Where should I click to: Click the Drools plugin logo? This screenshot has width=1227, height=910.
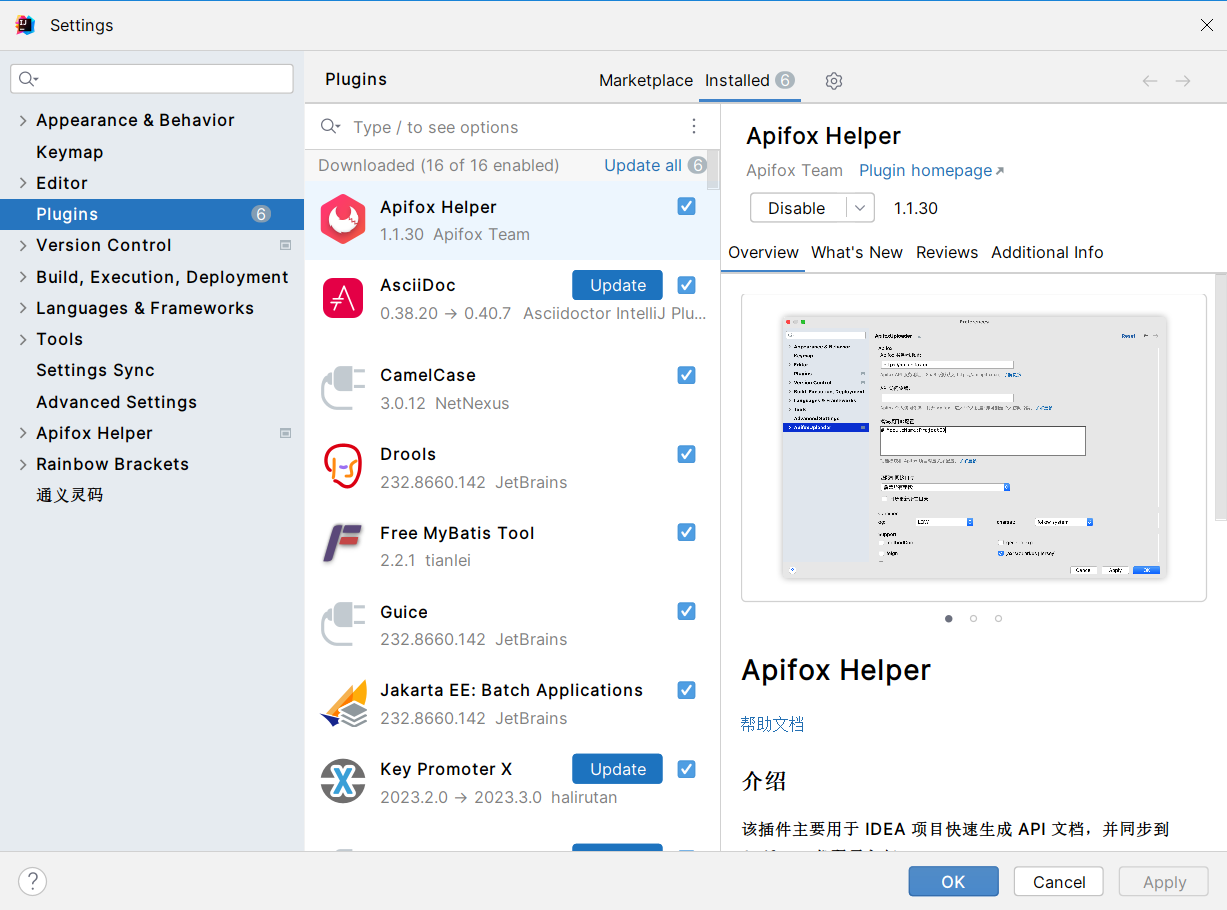(x=343, y=466)
